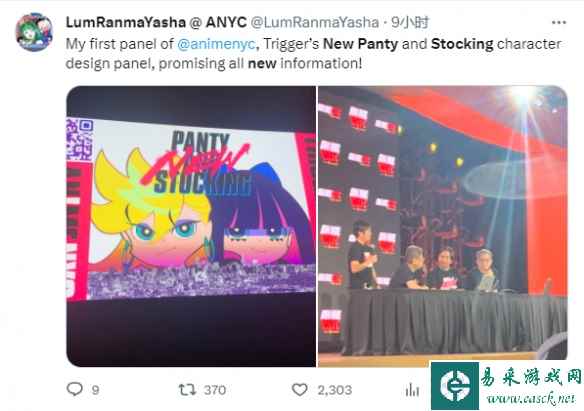Open the tweet timestamp 9小时
Screen dimensions: 584x411
pos(410,22)
